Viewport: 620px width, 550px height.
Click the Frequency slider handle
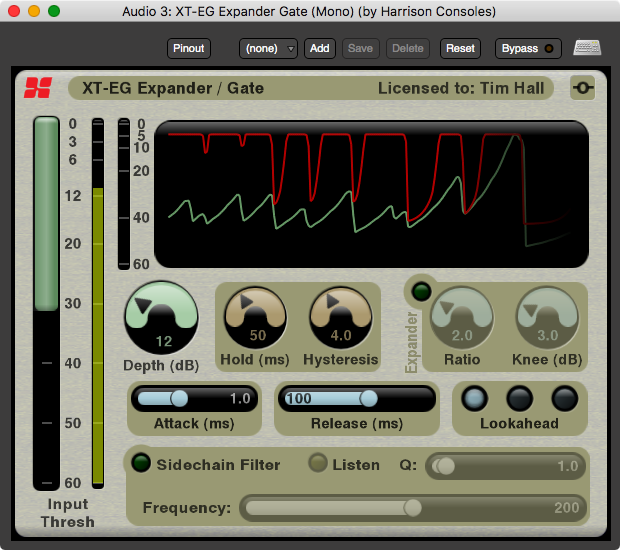(x=413, y=508)
